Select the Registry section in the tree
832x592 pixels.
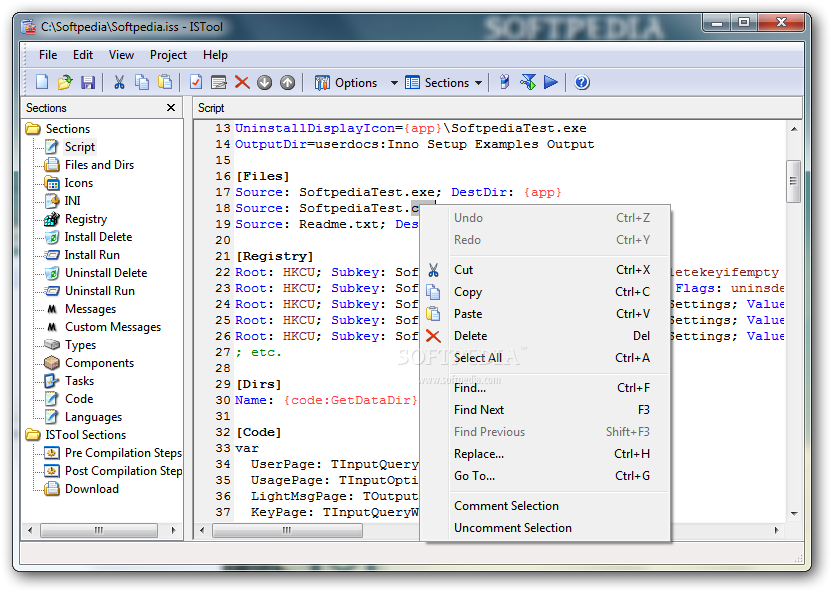[x=86, y=219]
